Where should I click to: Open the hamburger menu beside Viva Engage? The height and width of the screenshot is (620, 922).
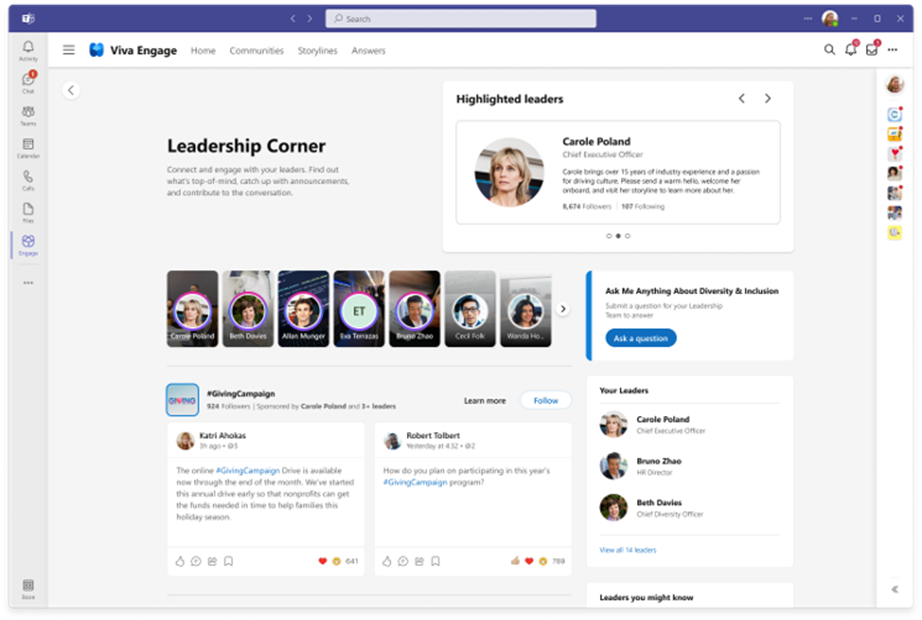(x=69, y=50)
